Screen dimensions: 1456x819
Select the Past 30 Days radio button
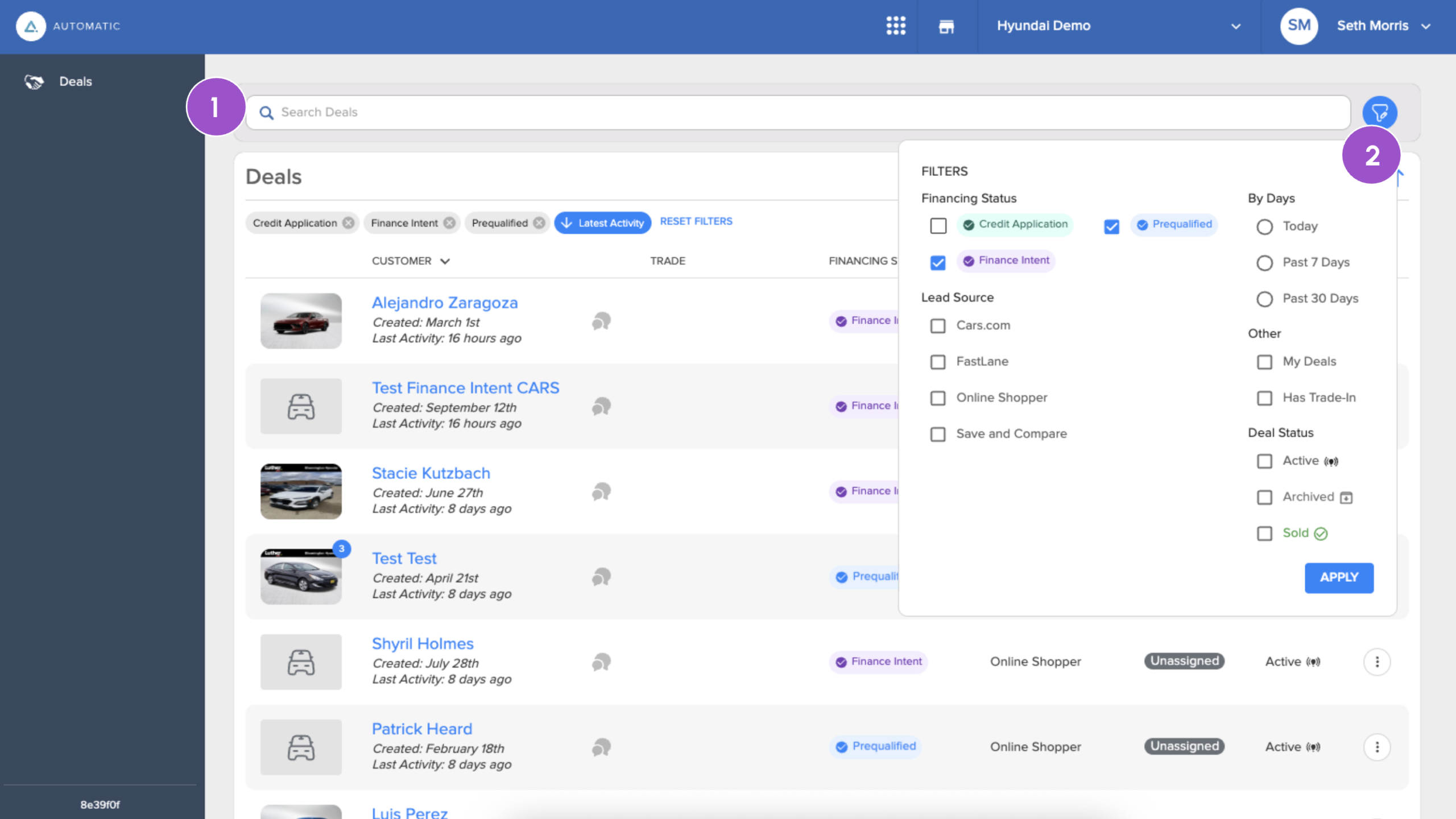point(1264,299)
